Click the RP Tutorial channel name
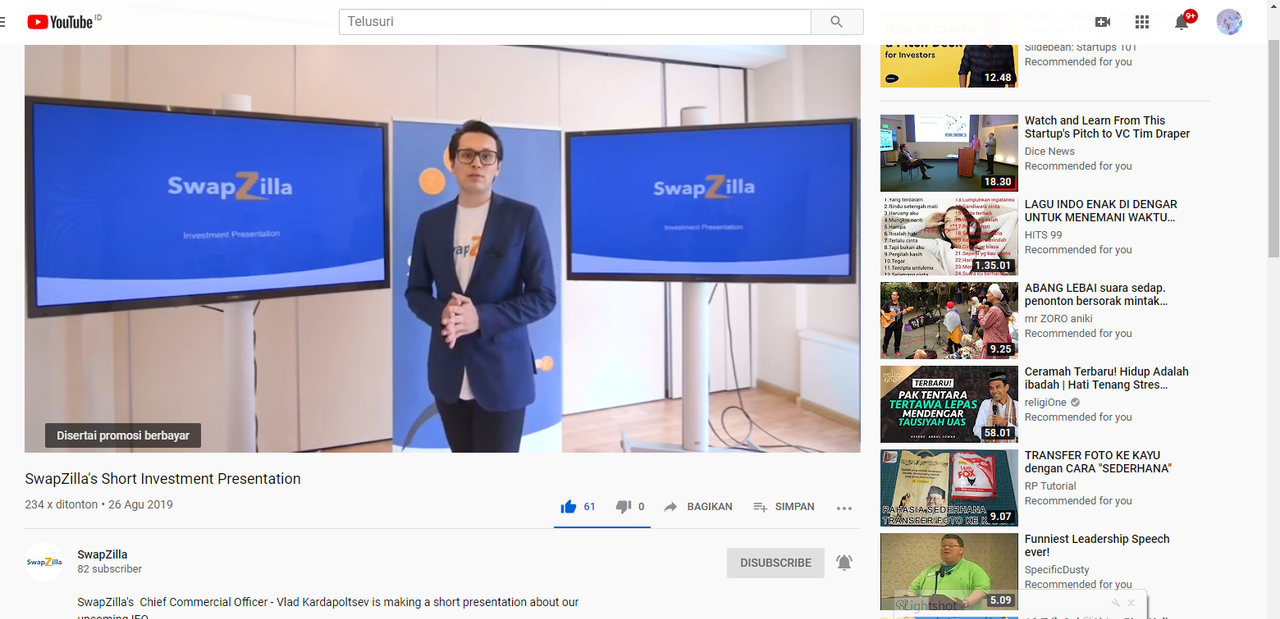Viewport: 1280px width, 619px height. pos(1050,487)
